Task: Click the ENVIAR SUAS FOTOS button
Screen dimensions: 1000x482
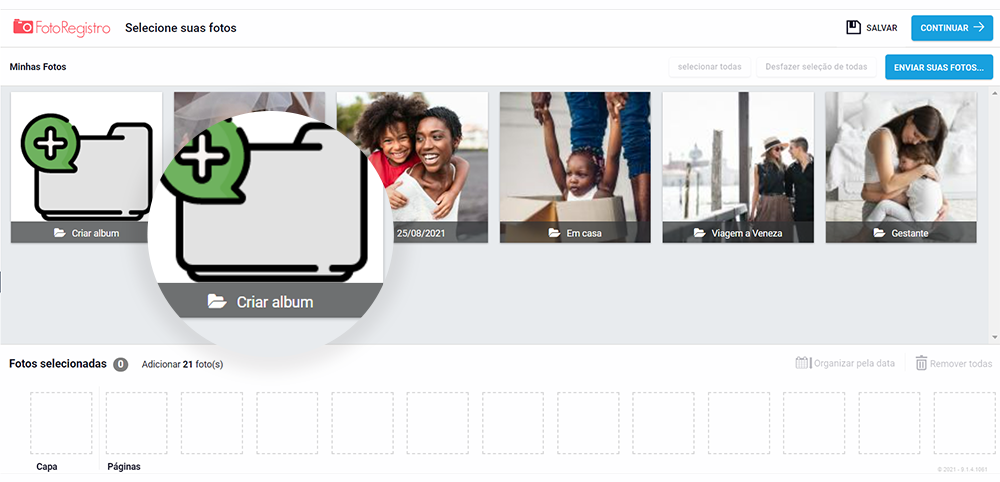Action: pyautogui.click(x=939, y=67)
